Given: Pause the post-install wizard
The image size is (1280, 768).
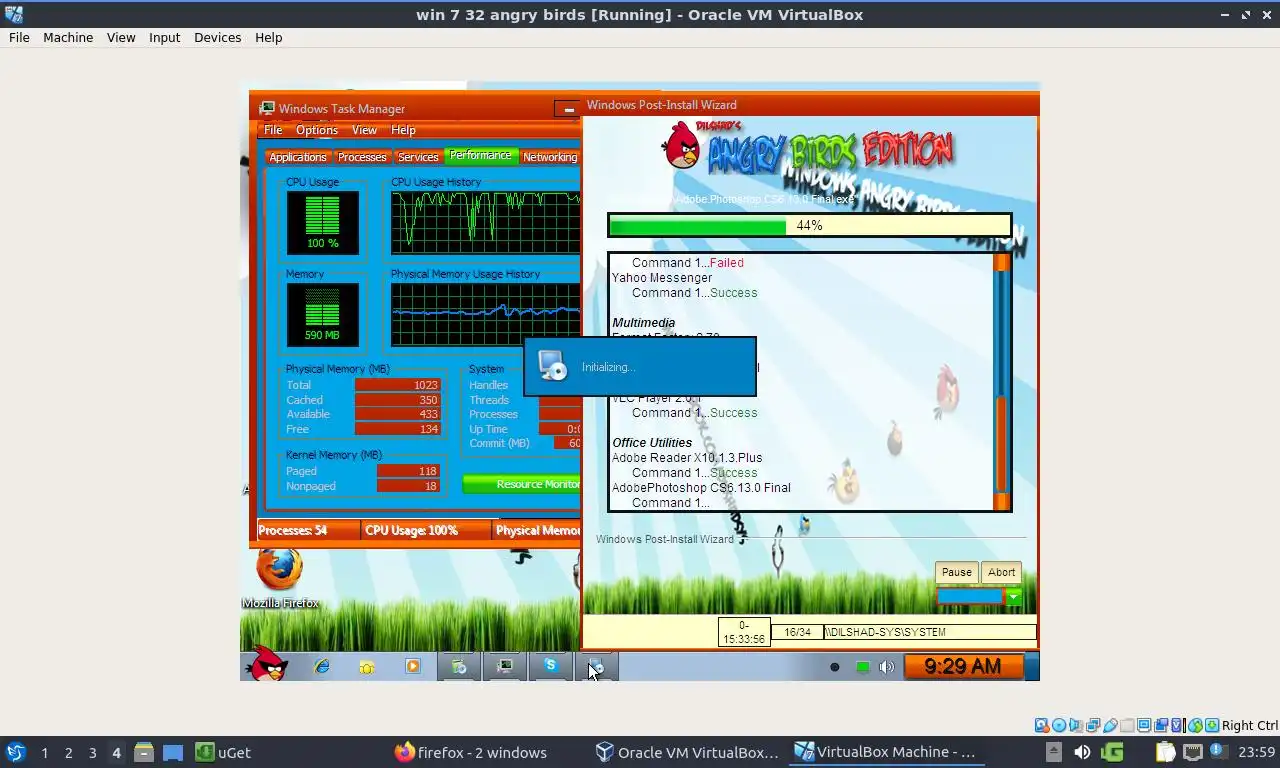Looking at the screenshot, I should tap(956, 572).
